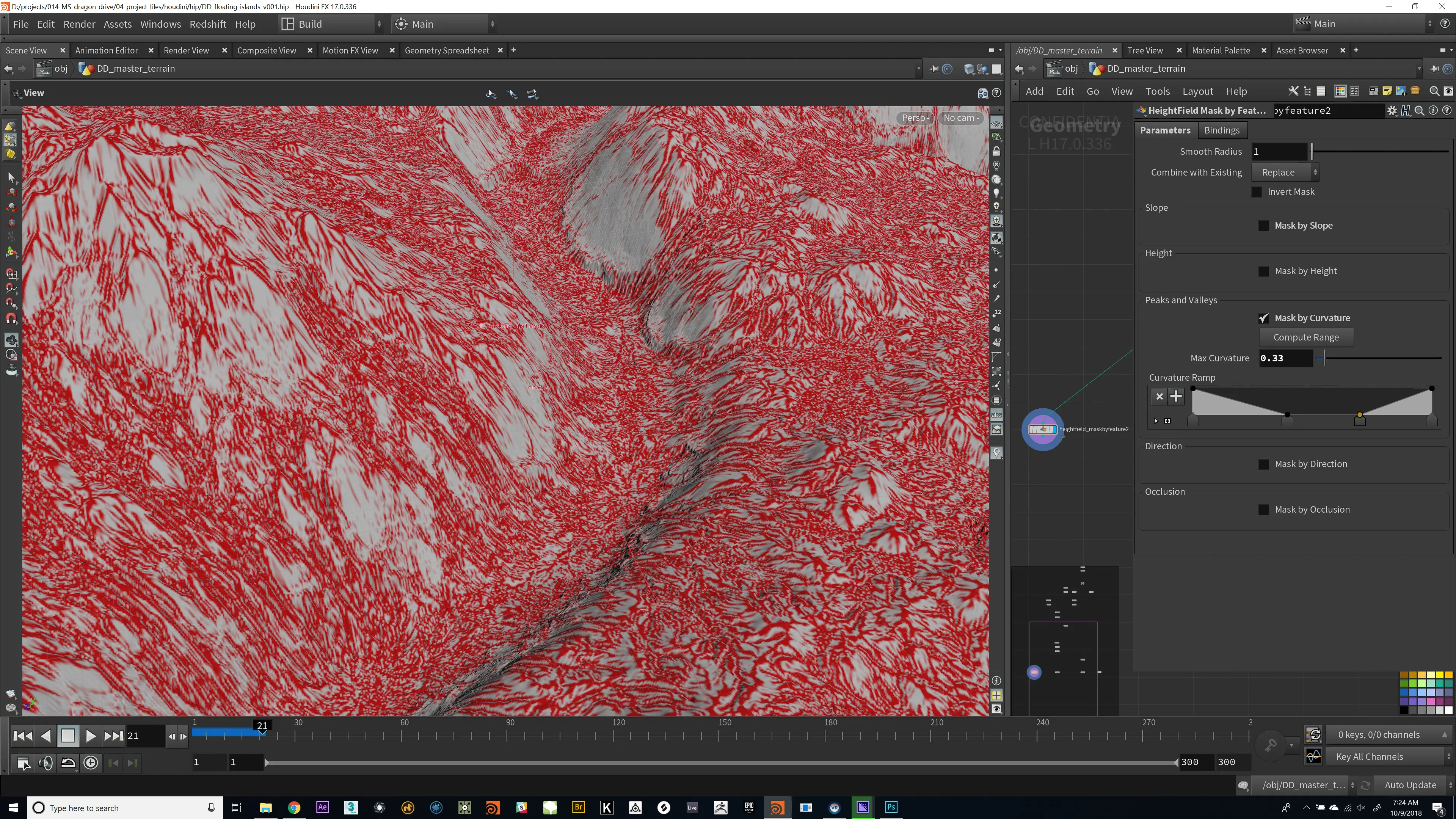
Task: Click the frame range bar slider
Action: pyautogui.click(x=721, y=763)
